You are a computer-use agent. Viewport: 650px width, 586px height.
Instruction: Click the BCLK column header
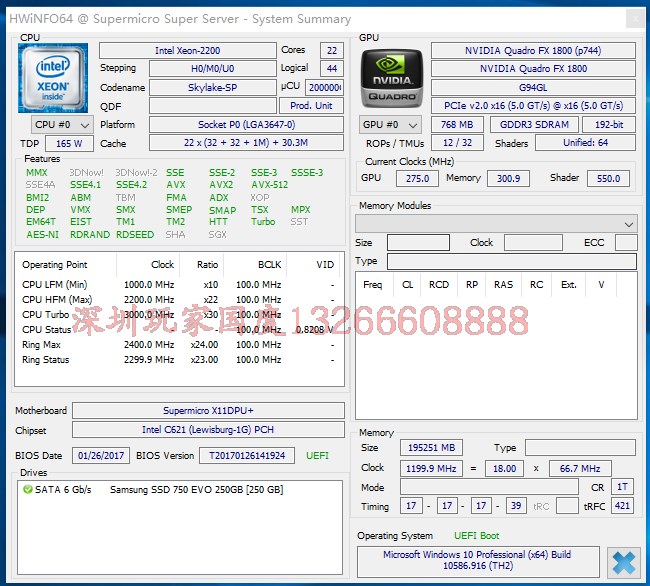coord(255,265)
